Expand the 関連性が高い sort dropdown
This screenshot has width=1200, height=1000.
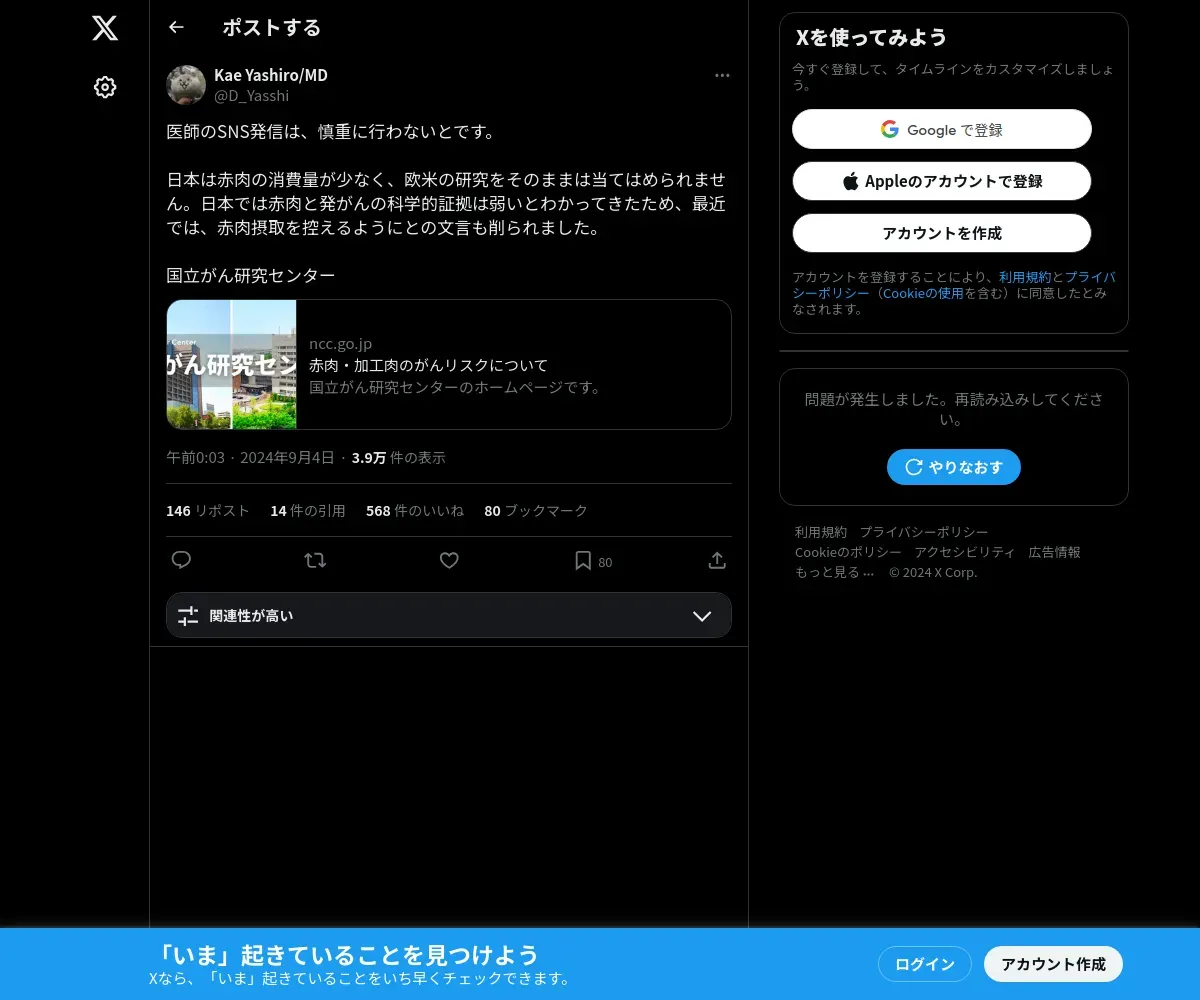tap(449, 615)
